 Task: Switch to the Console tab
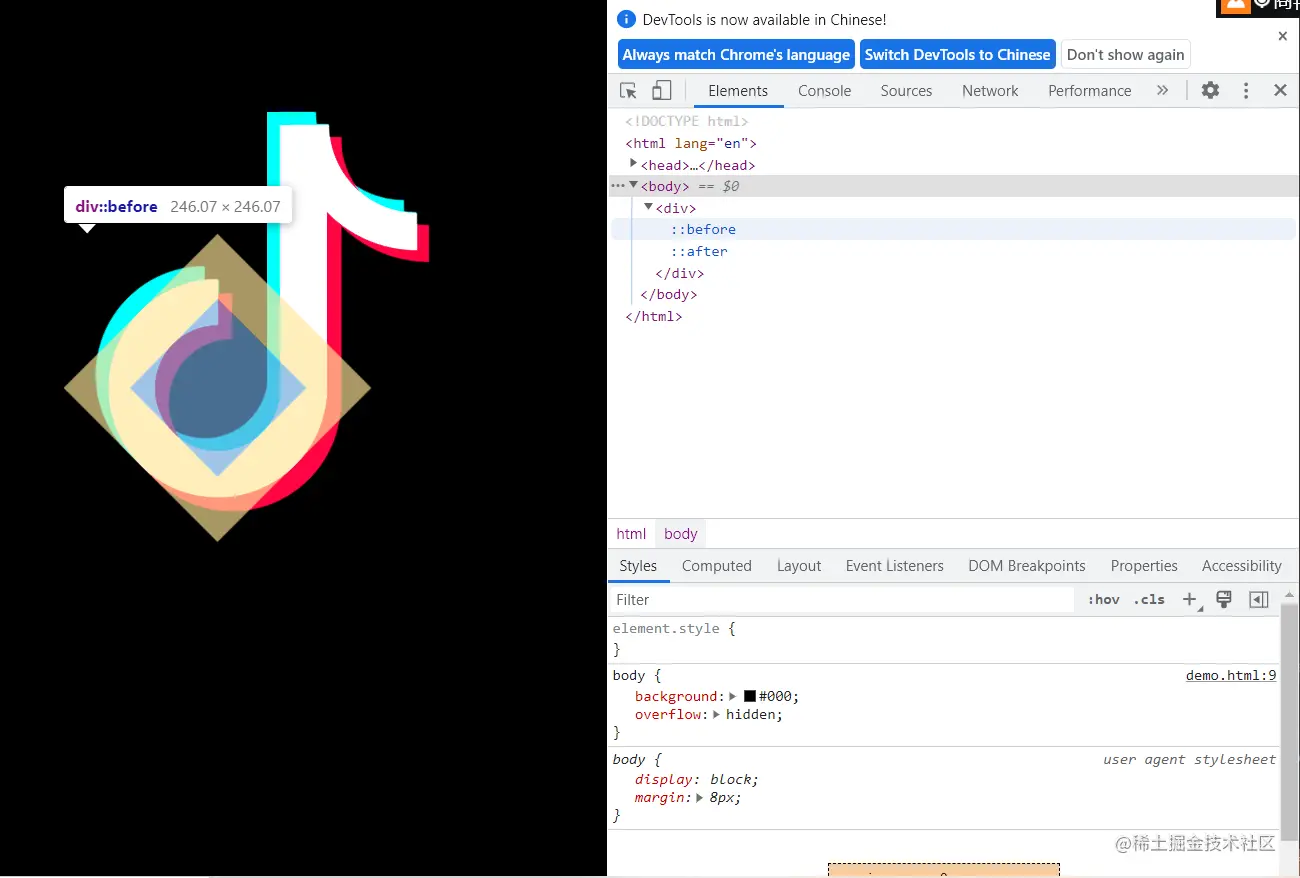pos(824,90)
